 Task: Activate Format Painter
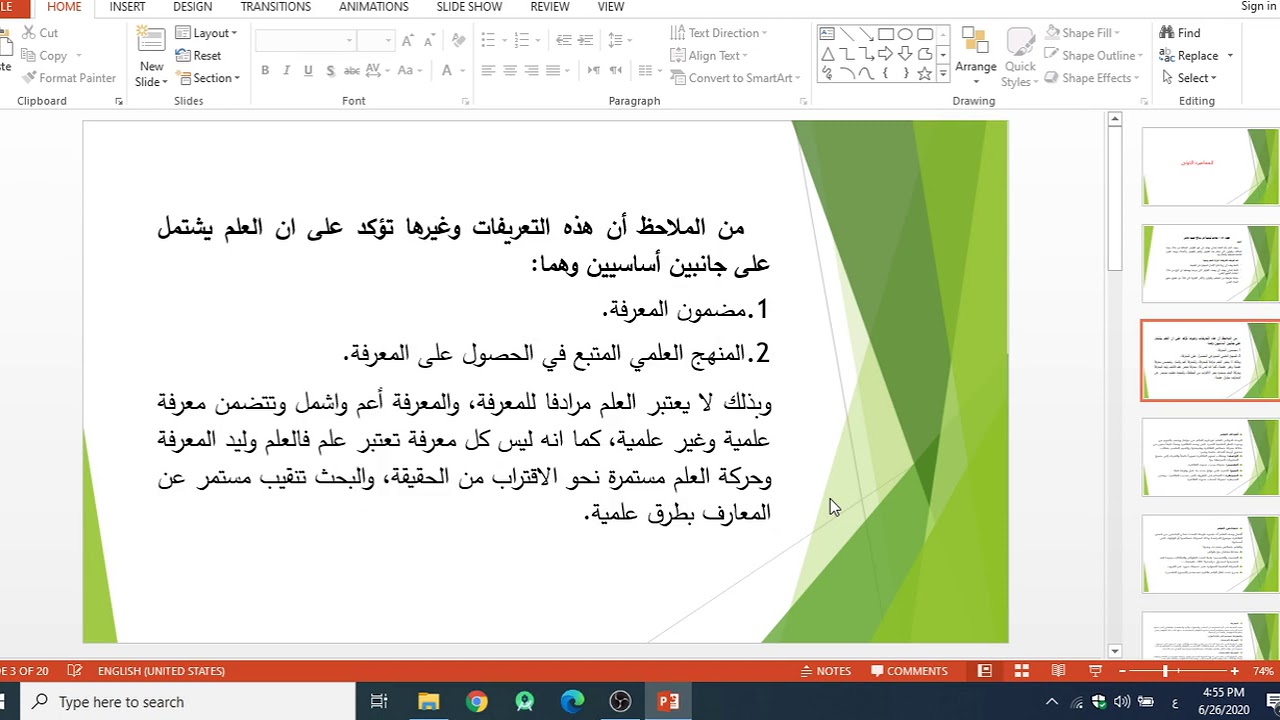pyautogui.click(x=68, y=78)
